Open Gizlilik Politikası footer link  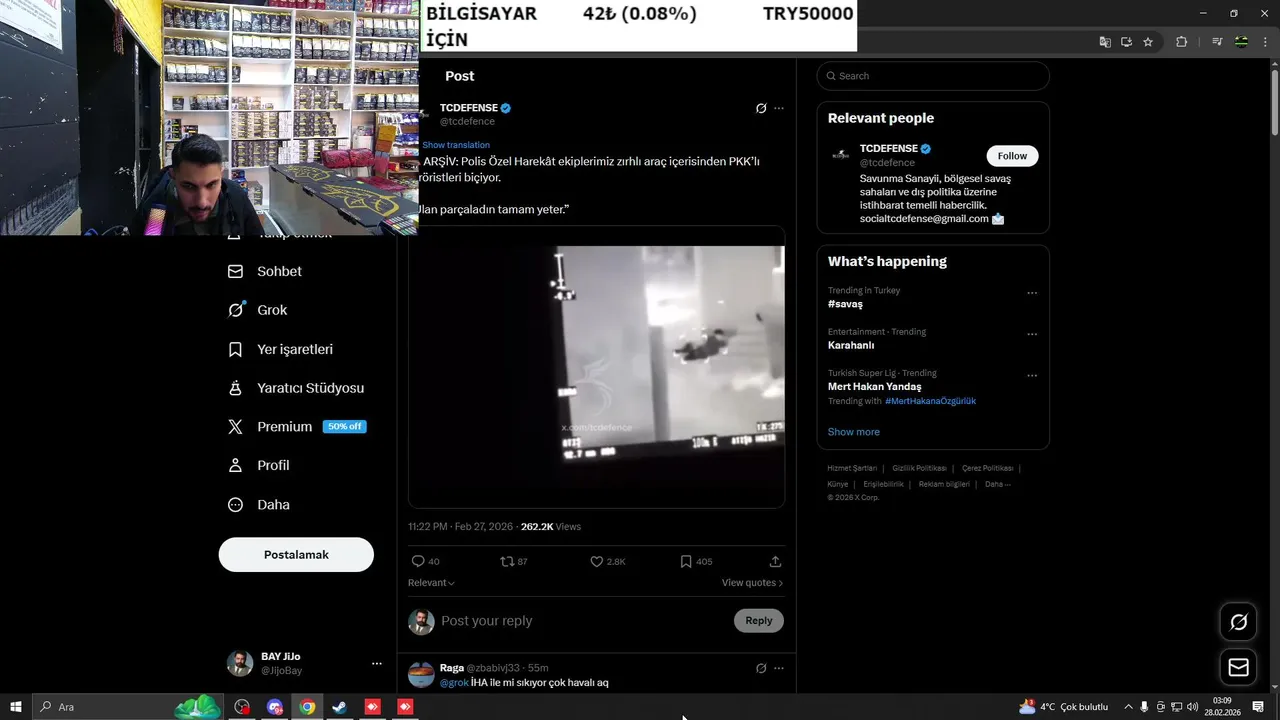tap(919, 468)
